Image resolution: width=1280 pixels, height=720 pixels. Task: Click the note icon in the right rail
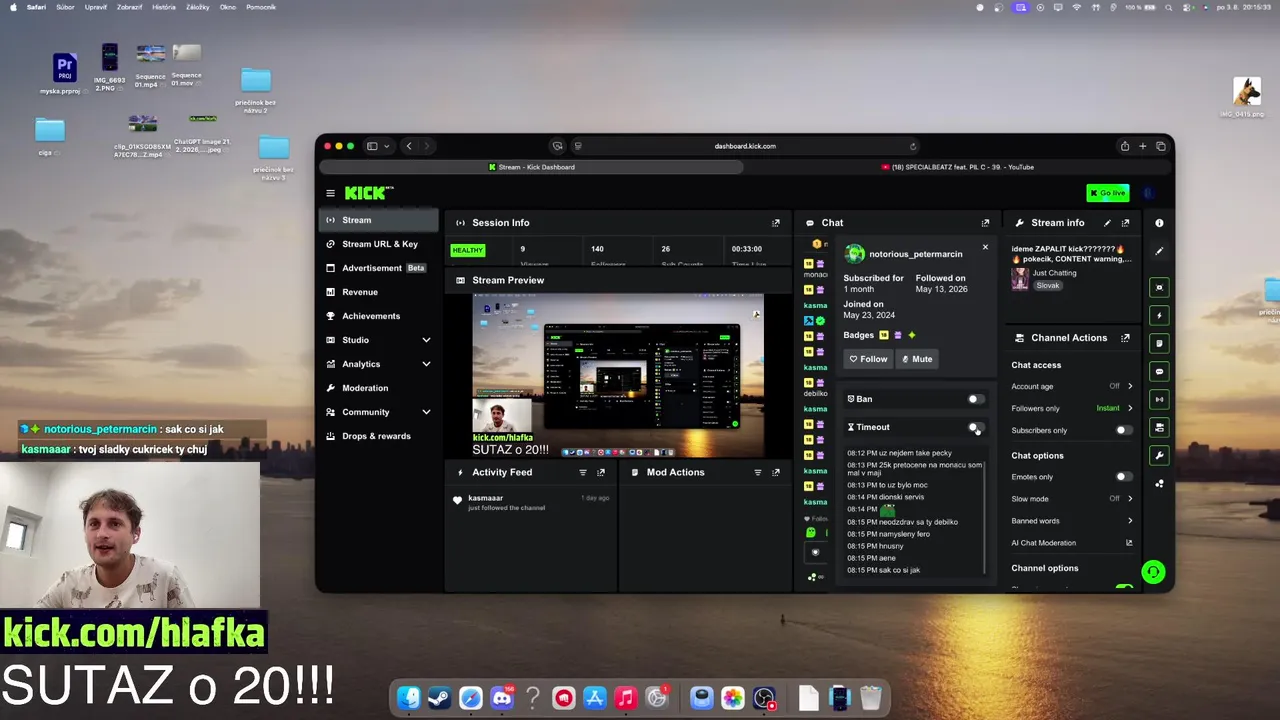(1159, 343)
